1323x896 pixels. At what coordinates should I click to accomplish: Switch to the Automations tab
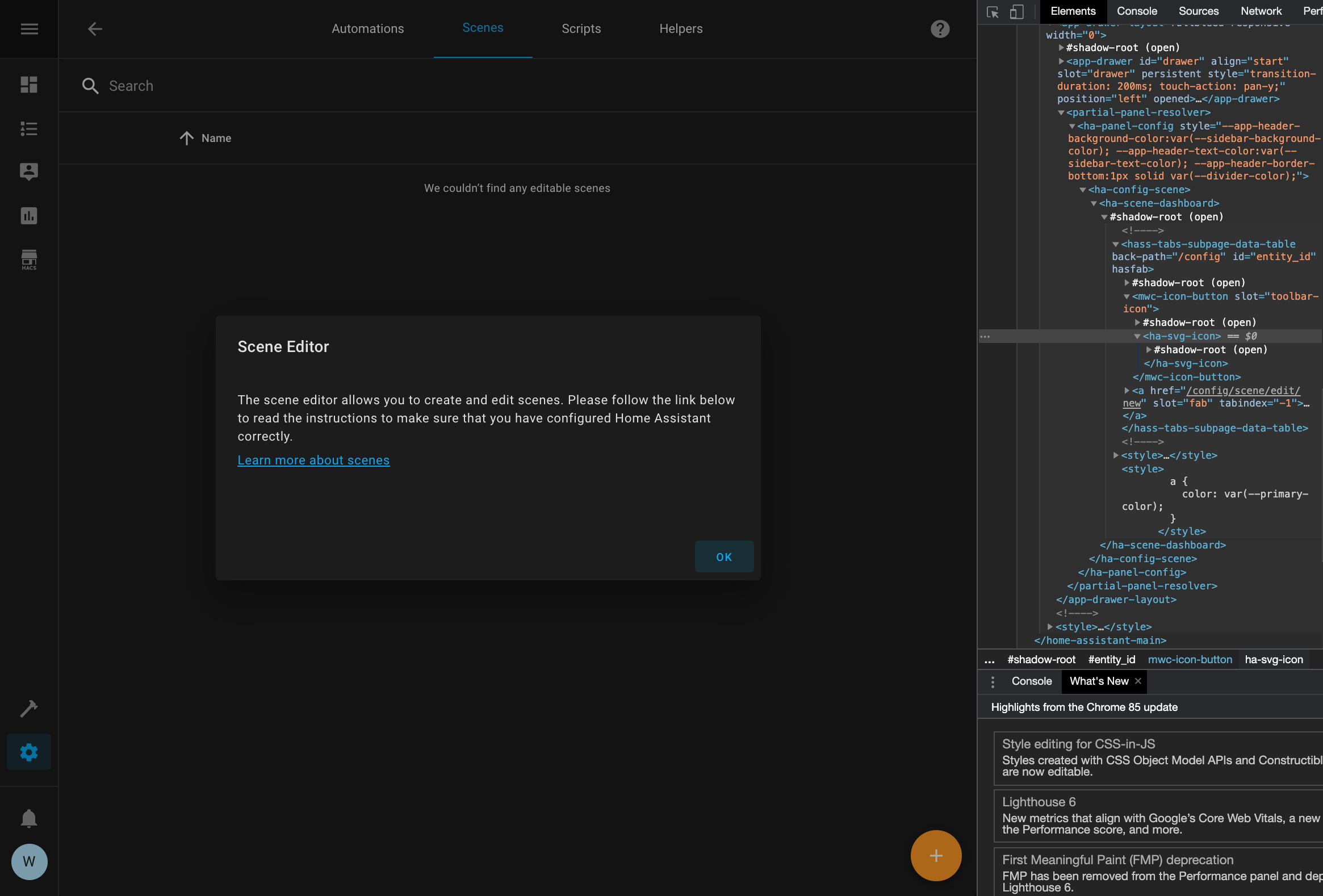click(x=368, y=28)
